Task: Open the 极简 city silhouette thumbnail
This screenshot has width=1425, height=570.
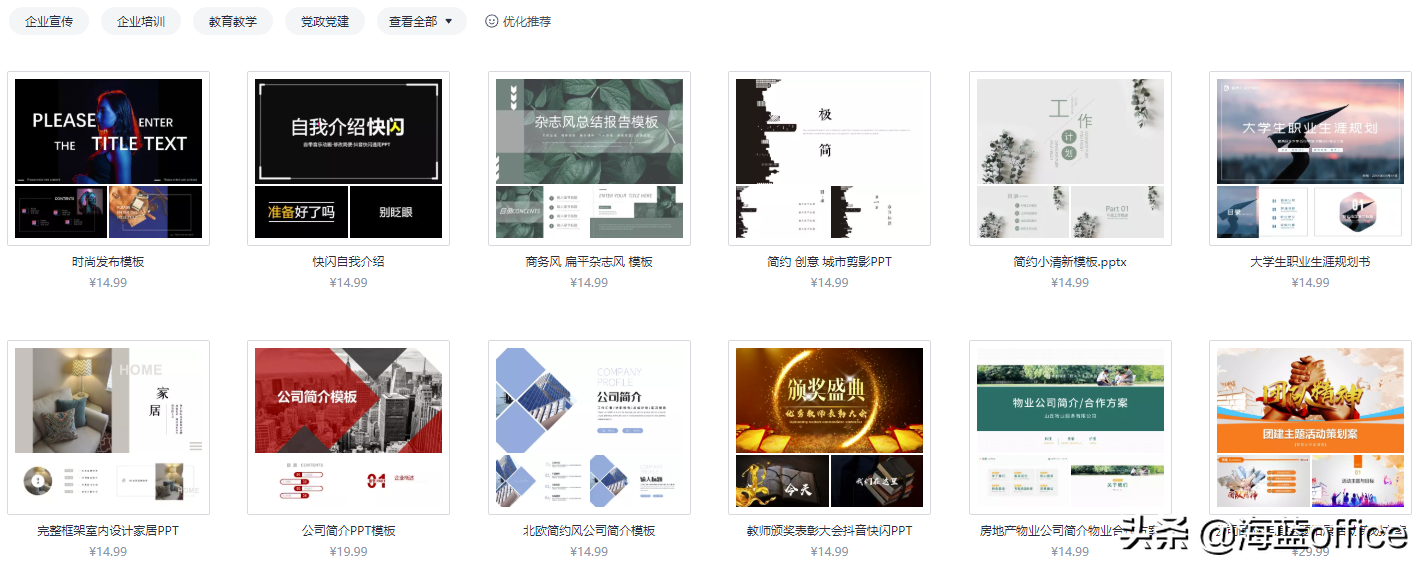Action: click(829, 158)
